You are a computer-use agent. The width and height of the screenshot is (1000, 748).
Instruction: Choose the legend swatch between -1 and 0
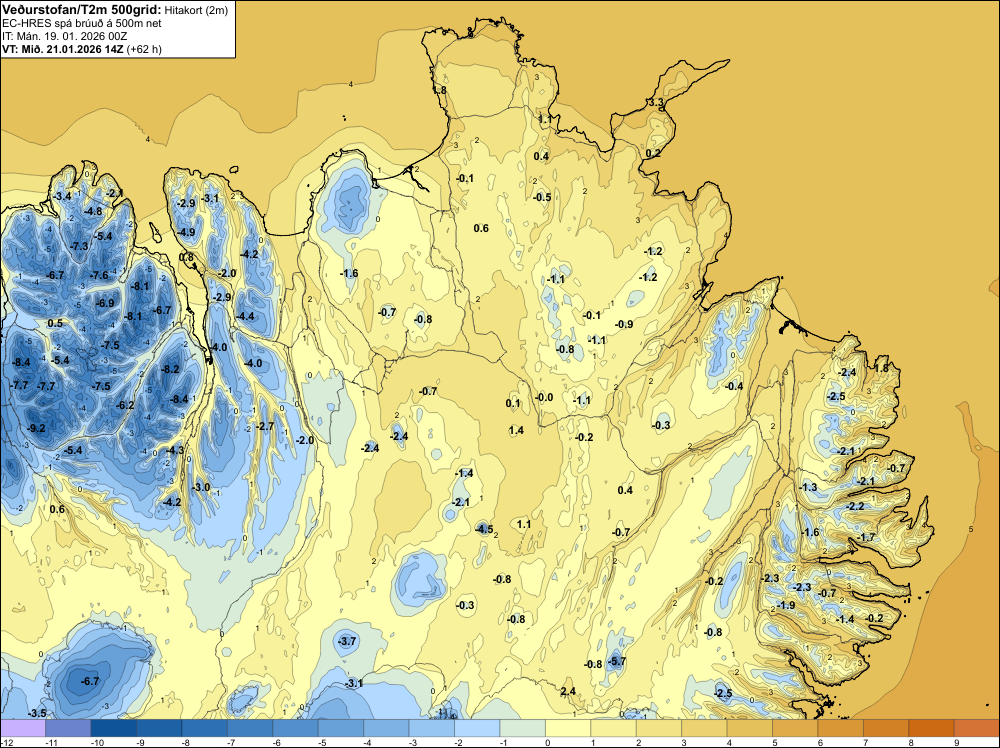pos(522,728)
